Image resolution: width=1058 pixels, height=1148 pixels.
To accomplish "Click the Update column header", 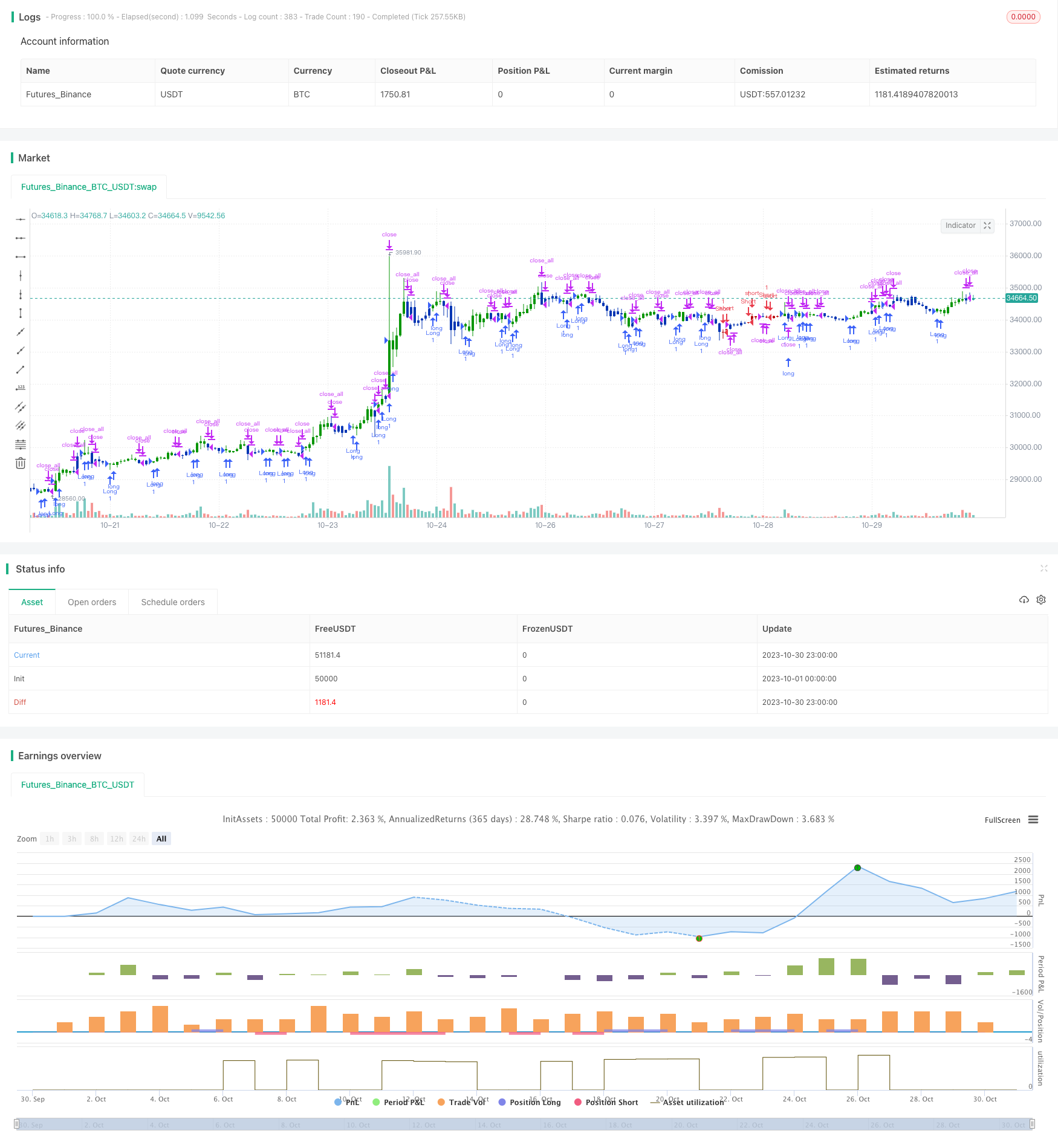I will [x=777, y=629].
